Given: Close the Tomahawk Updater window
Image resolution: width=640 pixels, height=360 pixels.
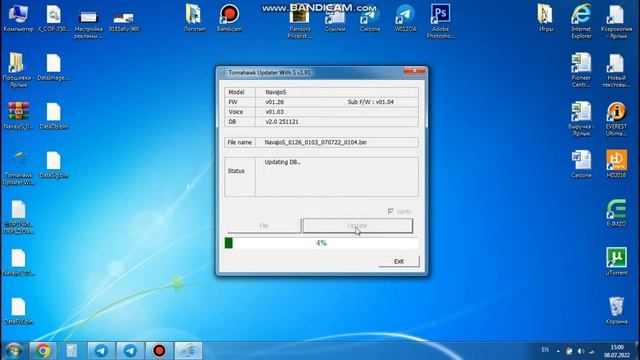Looking at the screenshot, I should tap(414, 71).
